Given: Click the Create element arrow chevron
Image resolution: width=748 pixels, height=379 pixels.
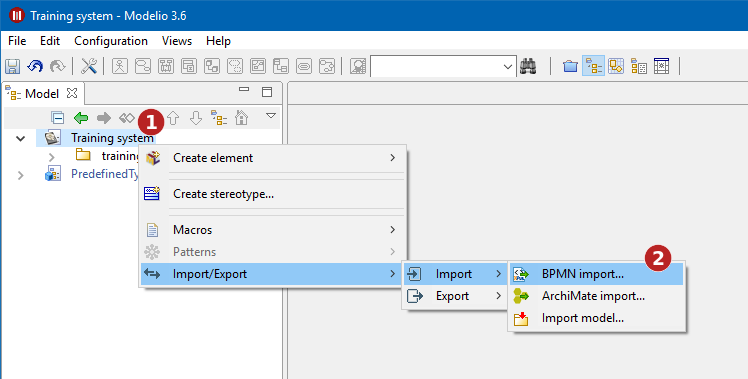Looking at the screenshot, I should 393,158.
